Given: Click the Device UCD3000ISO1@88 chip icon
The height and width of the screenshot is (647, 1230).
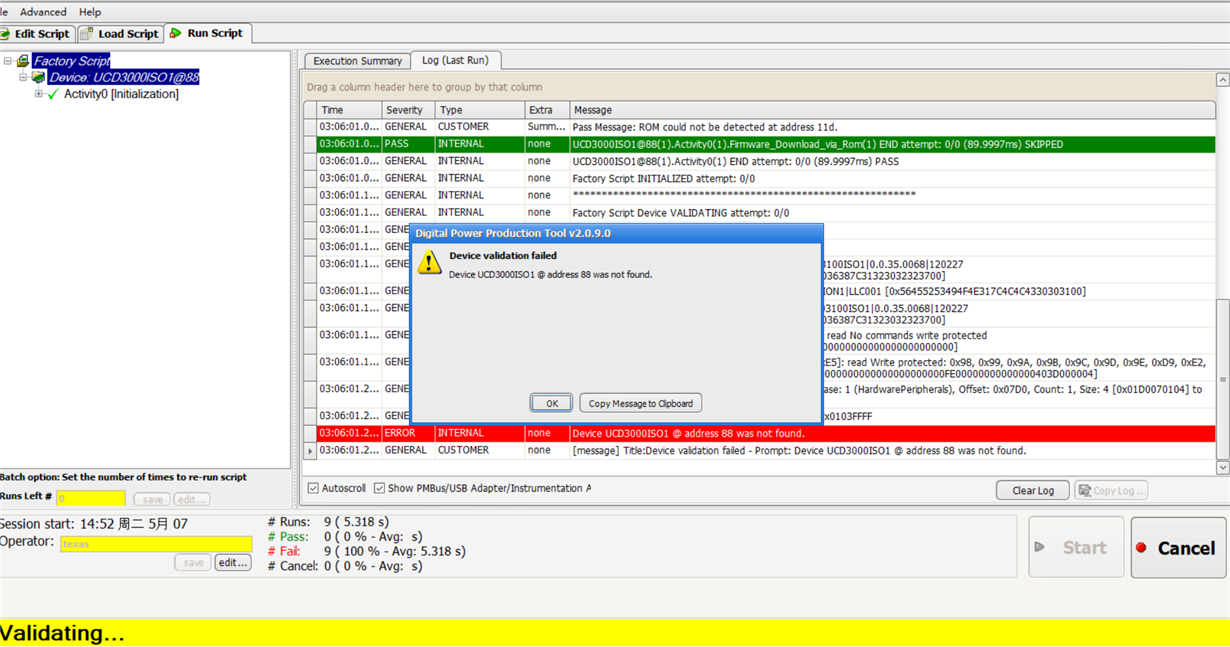Looking at the screenshot, I should click(39, 77).
